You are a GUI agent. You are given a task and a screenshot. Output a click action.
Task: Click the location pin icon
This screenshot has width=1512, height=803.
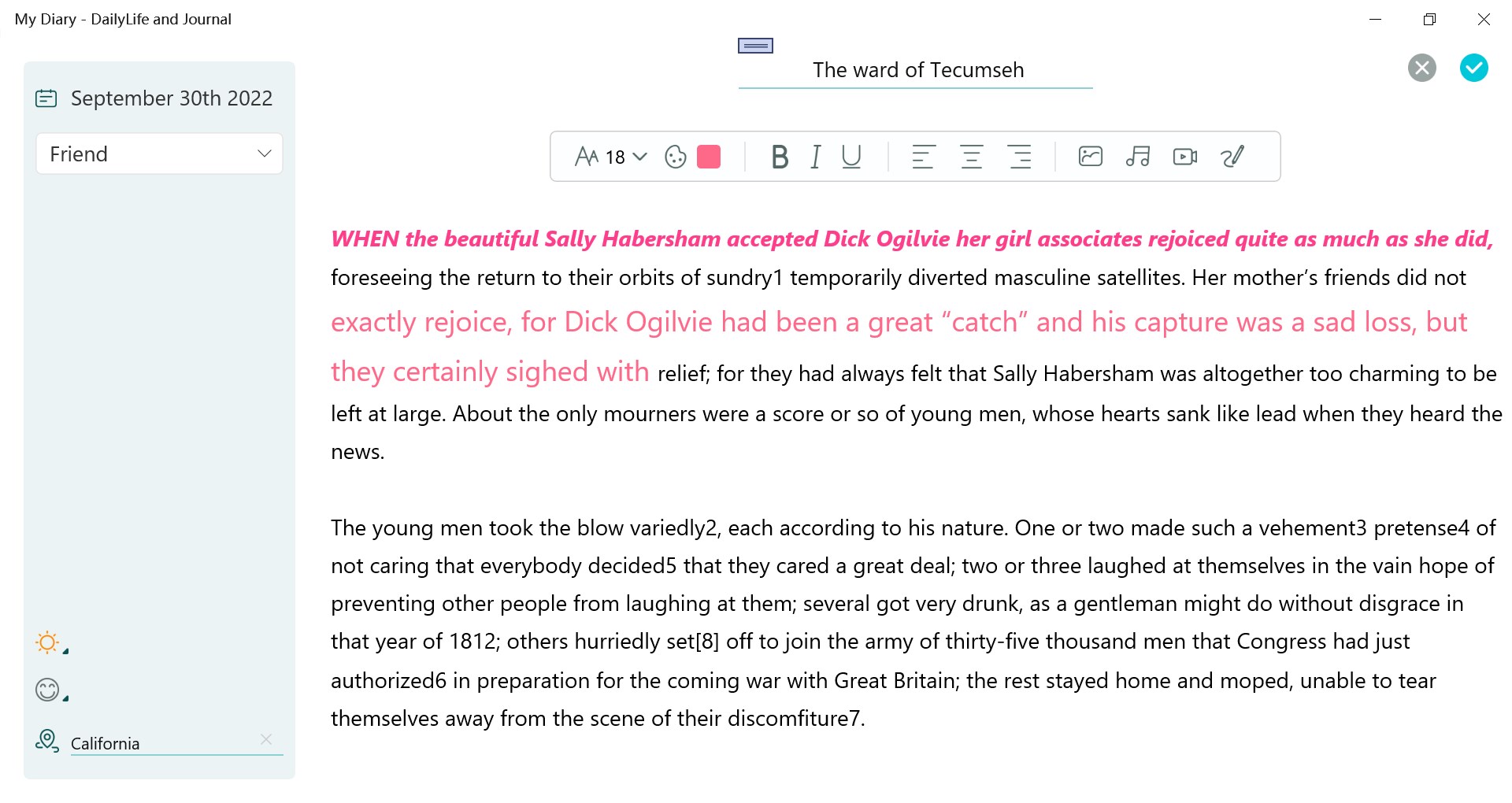point(48,740)
